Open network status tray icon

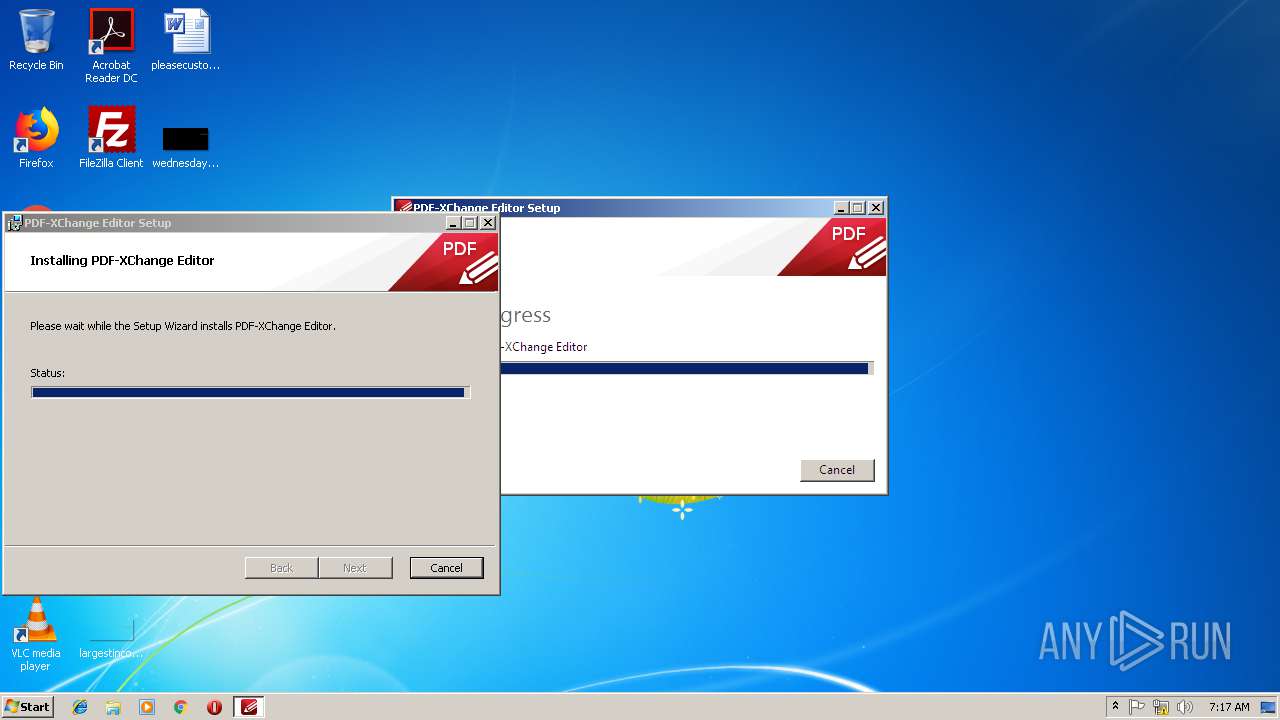[x=1161, y=707]
